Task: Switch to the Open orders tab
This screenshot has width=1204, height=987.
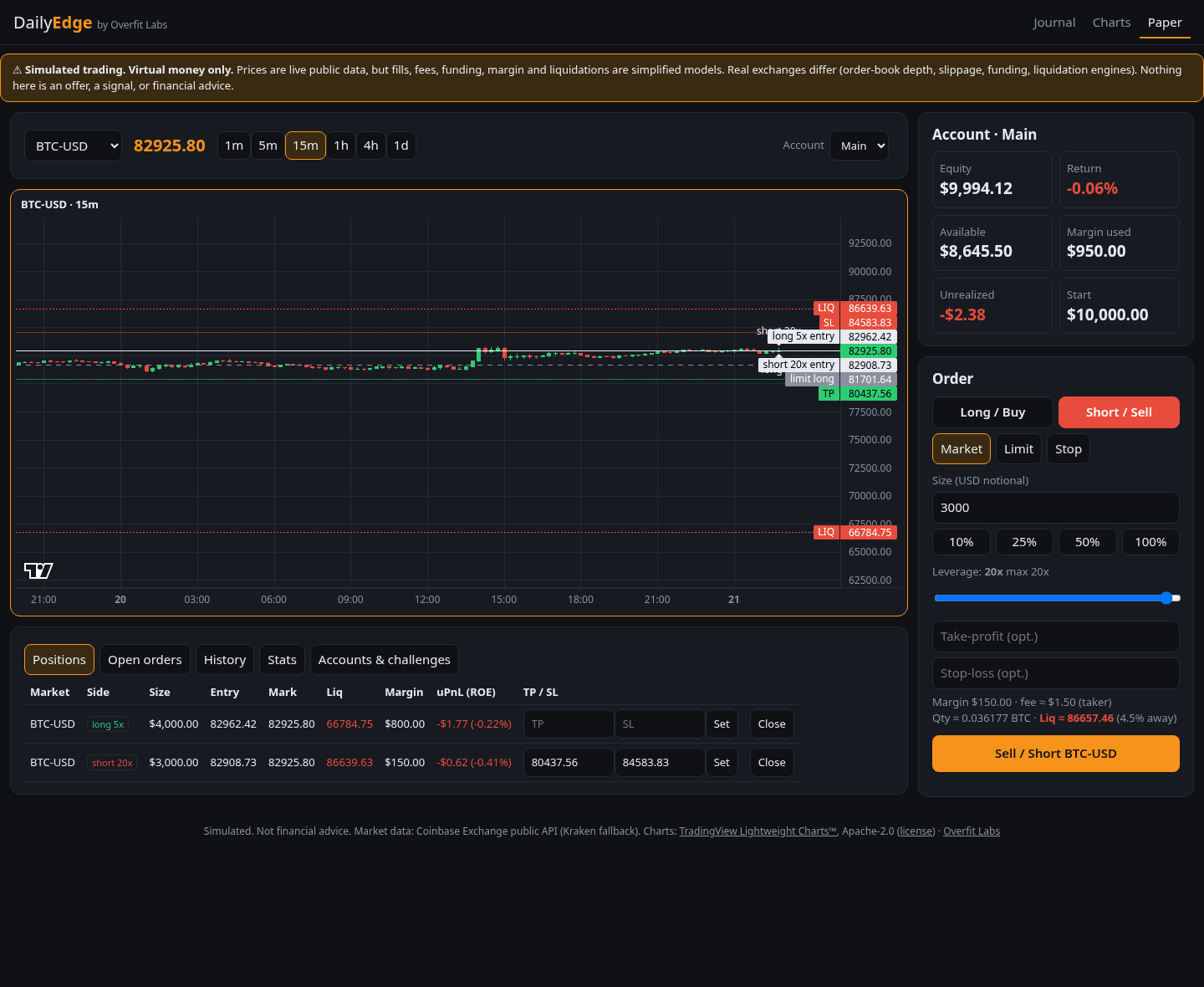Action: pyautogui.click(x=145, y=660)
